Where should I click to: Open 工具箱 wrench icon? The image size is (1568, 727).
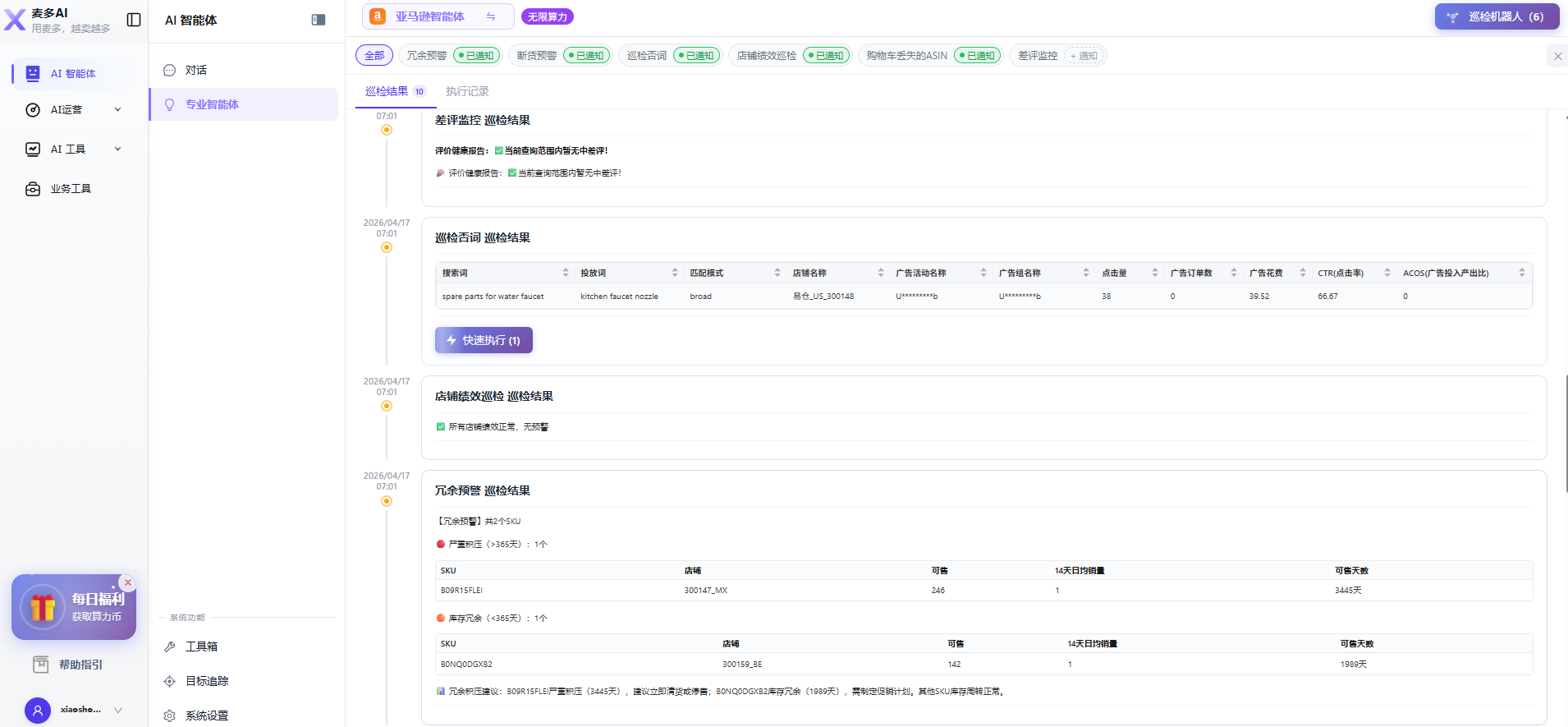tap(170, 646)
